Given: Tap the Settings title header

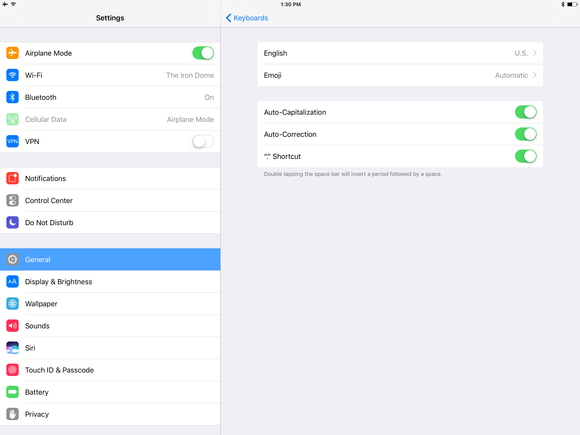Looking at the screenshot, I should click(x=110, y=18).
